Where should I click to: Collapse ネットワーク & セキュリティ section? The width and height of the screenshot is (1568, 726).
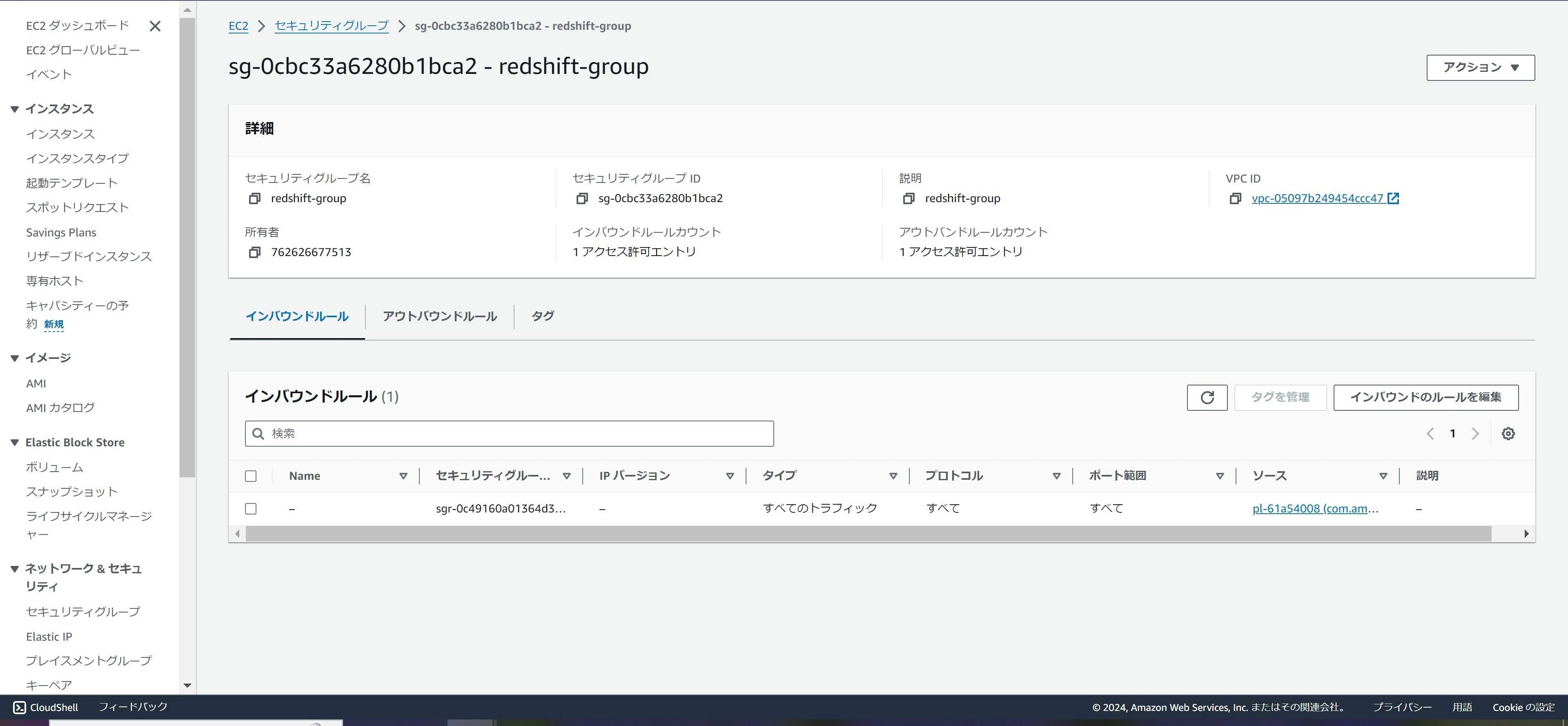(15, 569)
